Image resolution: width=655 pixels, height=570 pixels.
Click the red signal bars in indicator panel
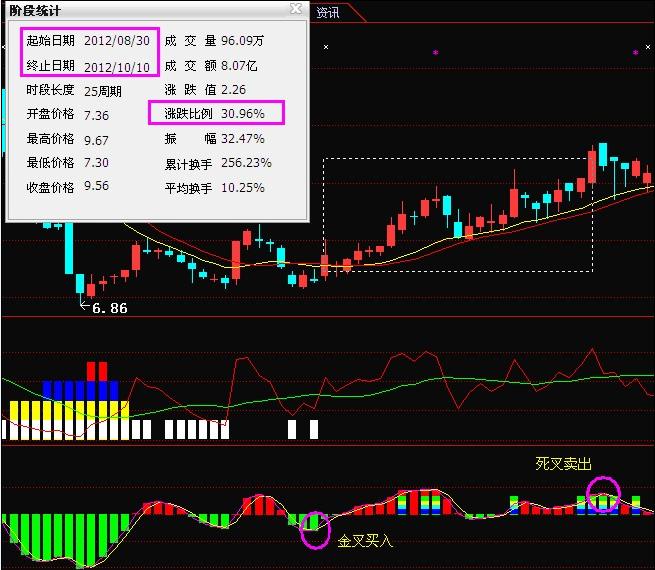click(x=97, y=371)
